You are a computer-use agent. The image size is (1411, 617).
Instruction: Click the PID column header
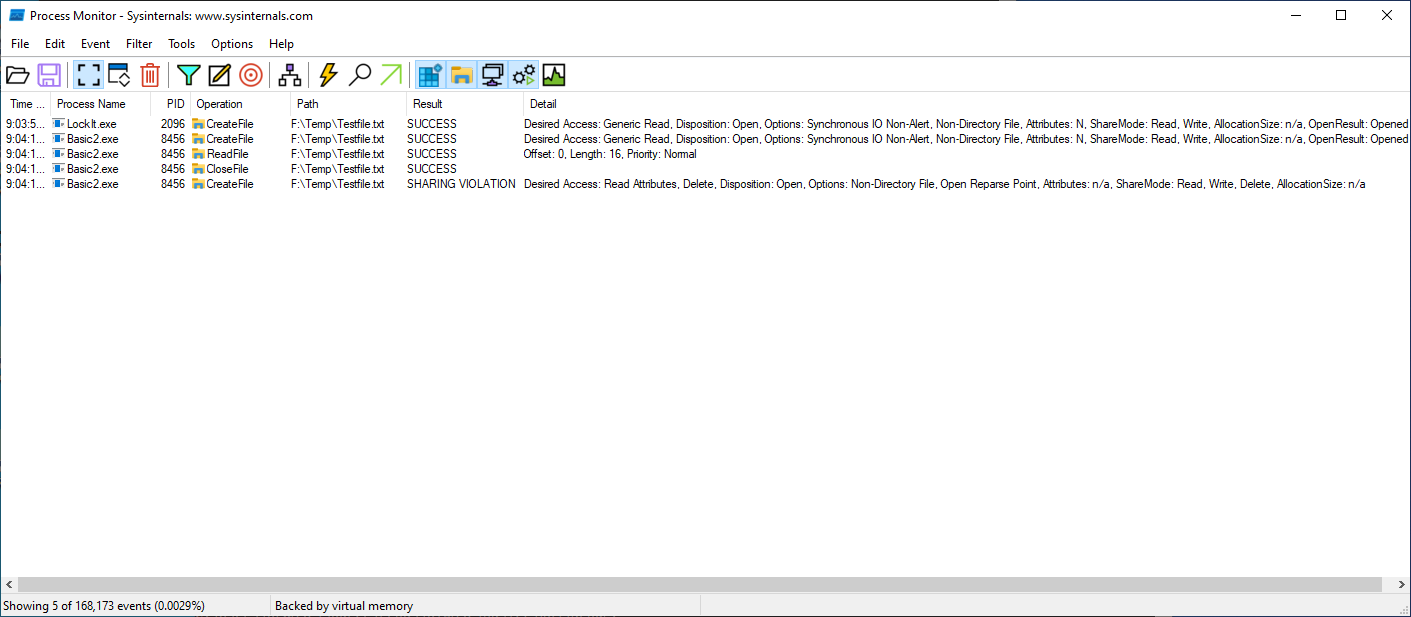pos(170,104)
